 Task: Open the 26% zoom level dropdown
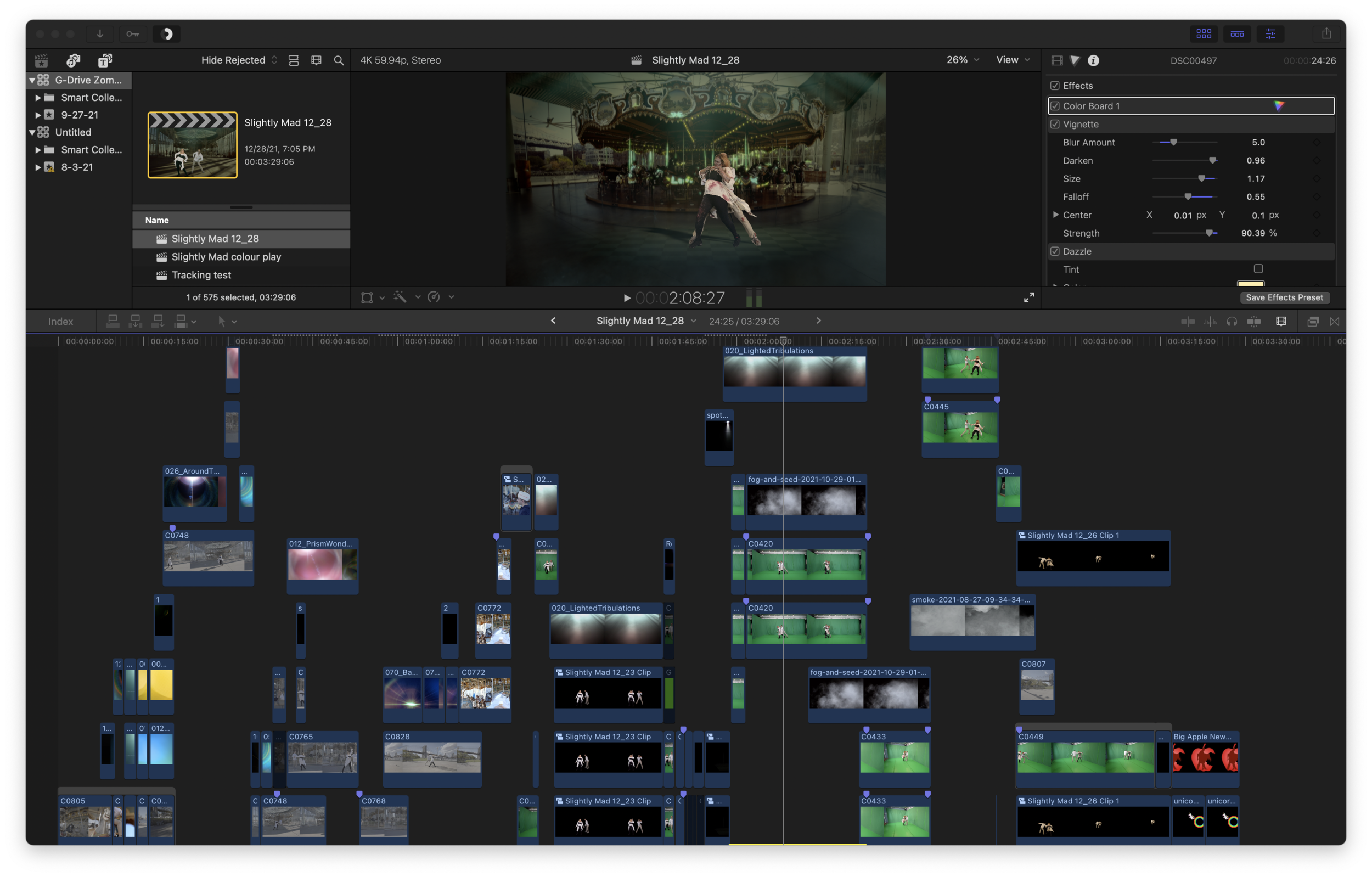point(963,60)
